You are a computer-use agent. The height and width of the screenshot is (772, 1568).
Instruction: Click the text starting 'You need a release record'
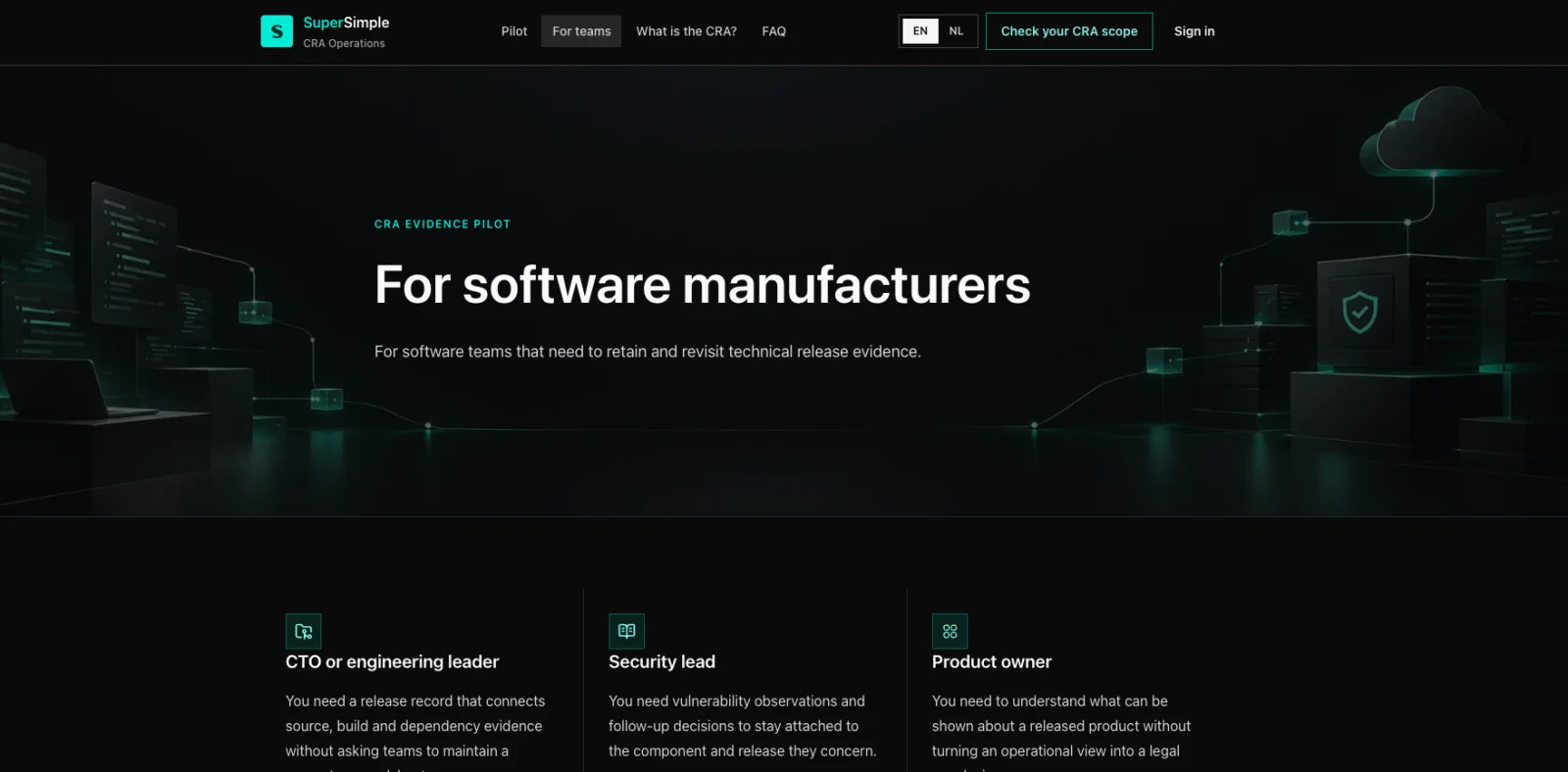tap(416, 735)
